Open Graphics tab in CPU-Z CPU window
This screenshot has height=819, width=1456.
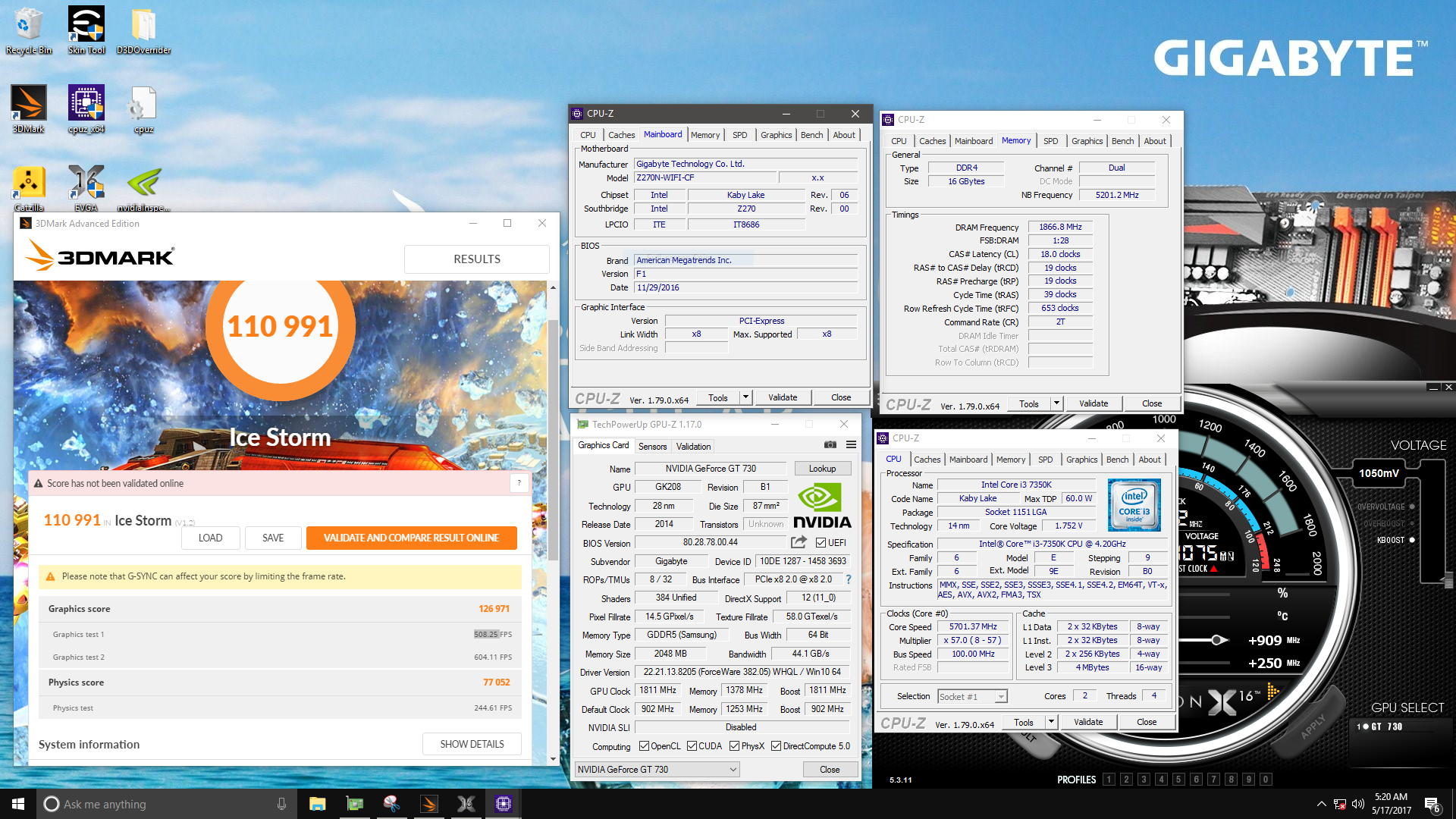tap(1081, 460)
